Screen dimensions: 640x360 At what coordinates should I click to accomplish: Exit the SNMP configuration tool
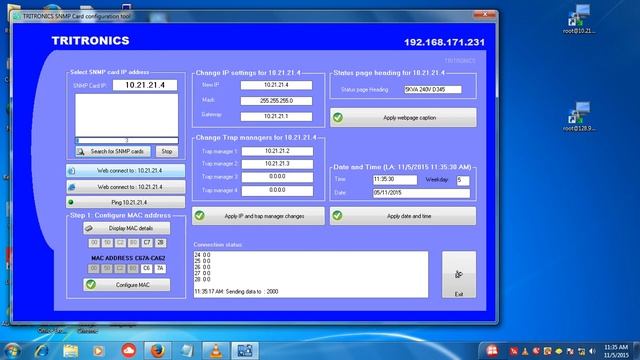459,274
